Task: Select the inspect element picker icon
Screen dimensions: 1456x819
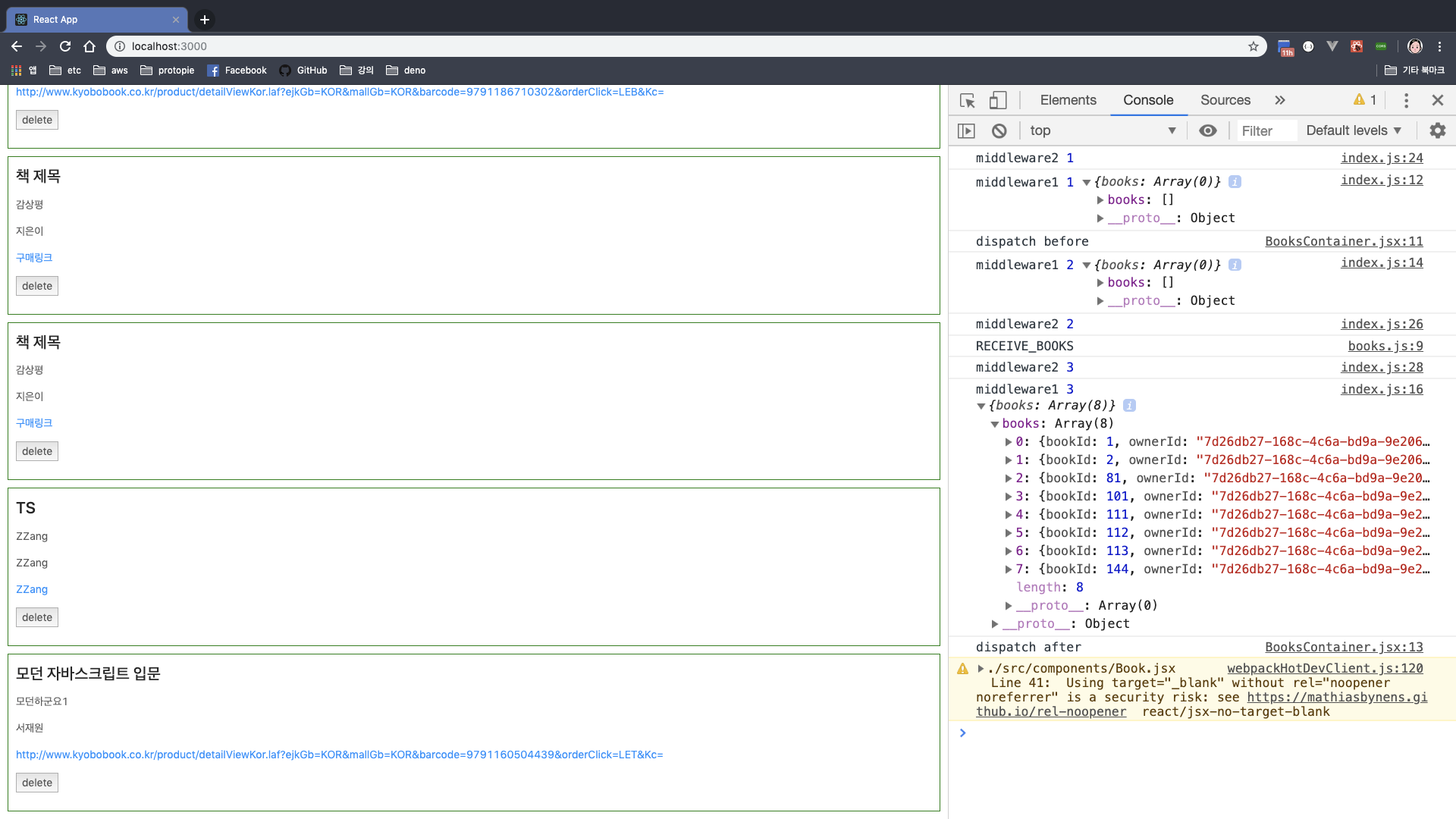Action: tap(967, 100)
